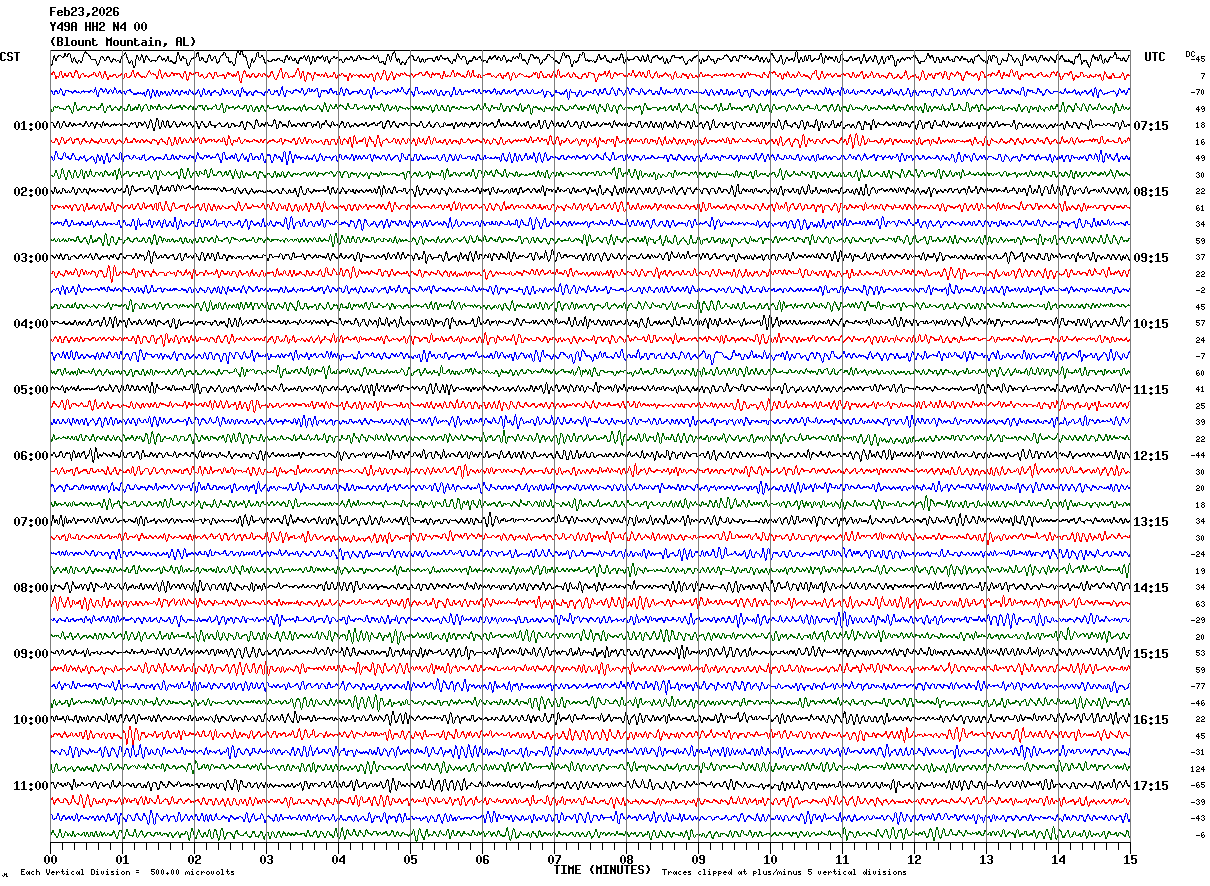Click the '07:15' UTC time label
Screen dimensions: 1210x886
click(1151, 126)
